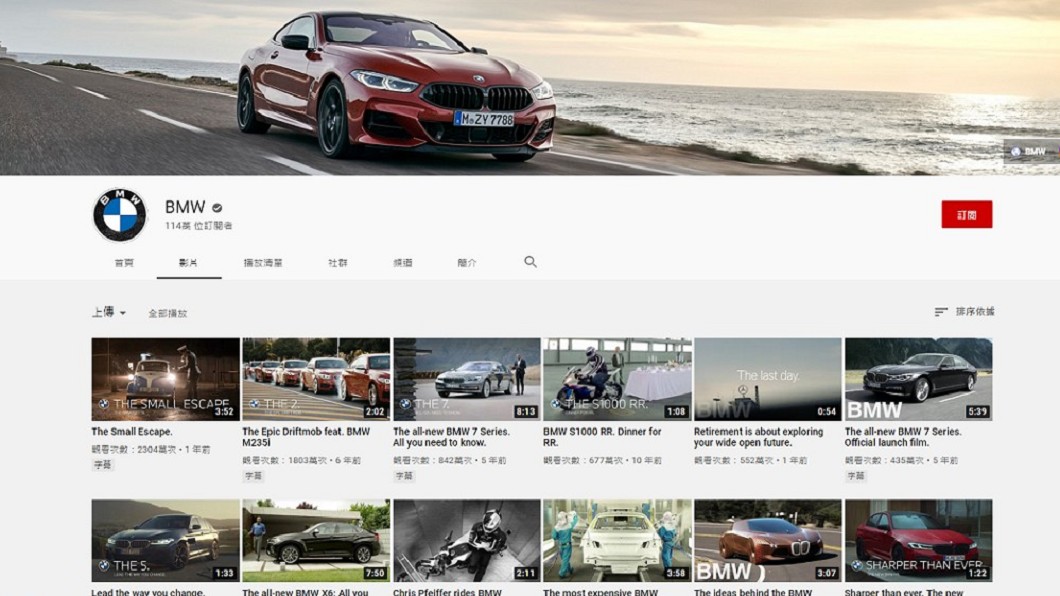The height and width of the screenshot is (596, 1060).
Task: Click the Retirement is about exploring title
Action: 758,437
